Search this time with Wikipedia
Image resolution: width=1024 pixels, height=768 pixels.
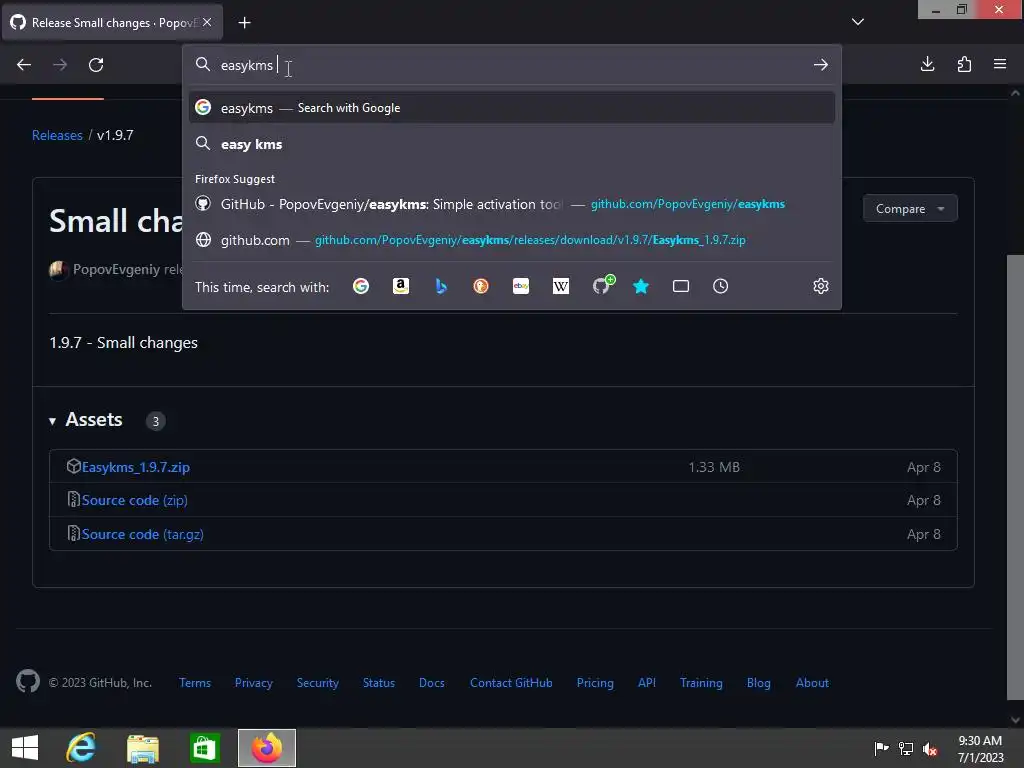[x=560, y=286]
